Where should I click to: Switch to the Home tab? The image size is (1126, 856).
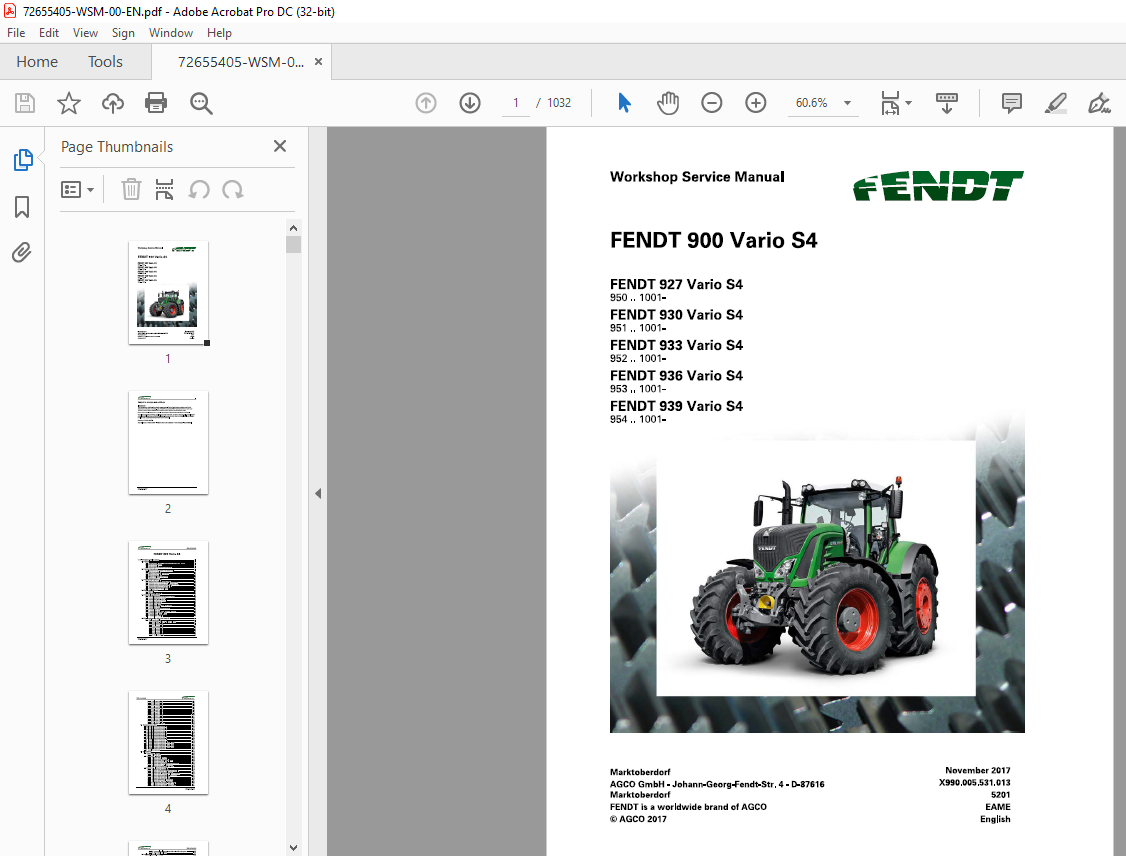[x=37, y=62]
